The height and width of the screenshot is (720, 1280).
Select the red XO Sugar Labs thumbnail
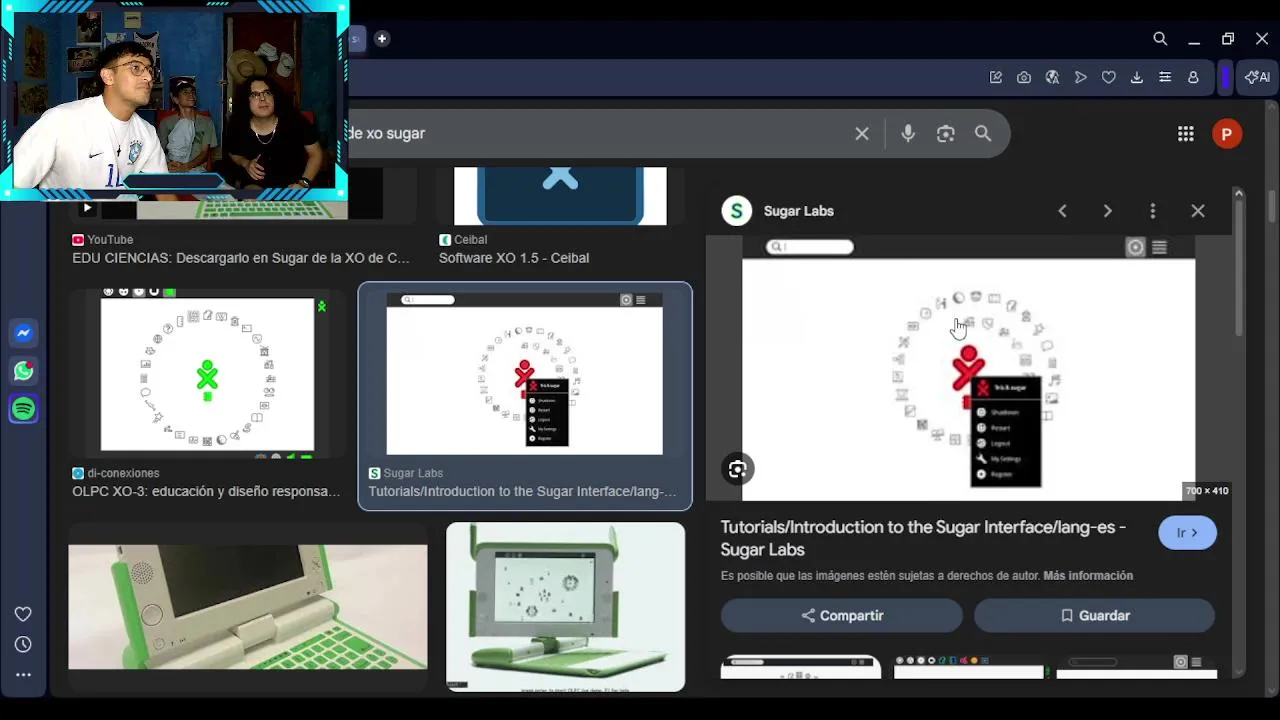click(x=524, y=374)
